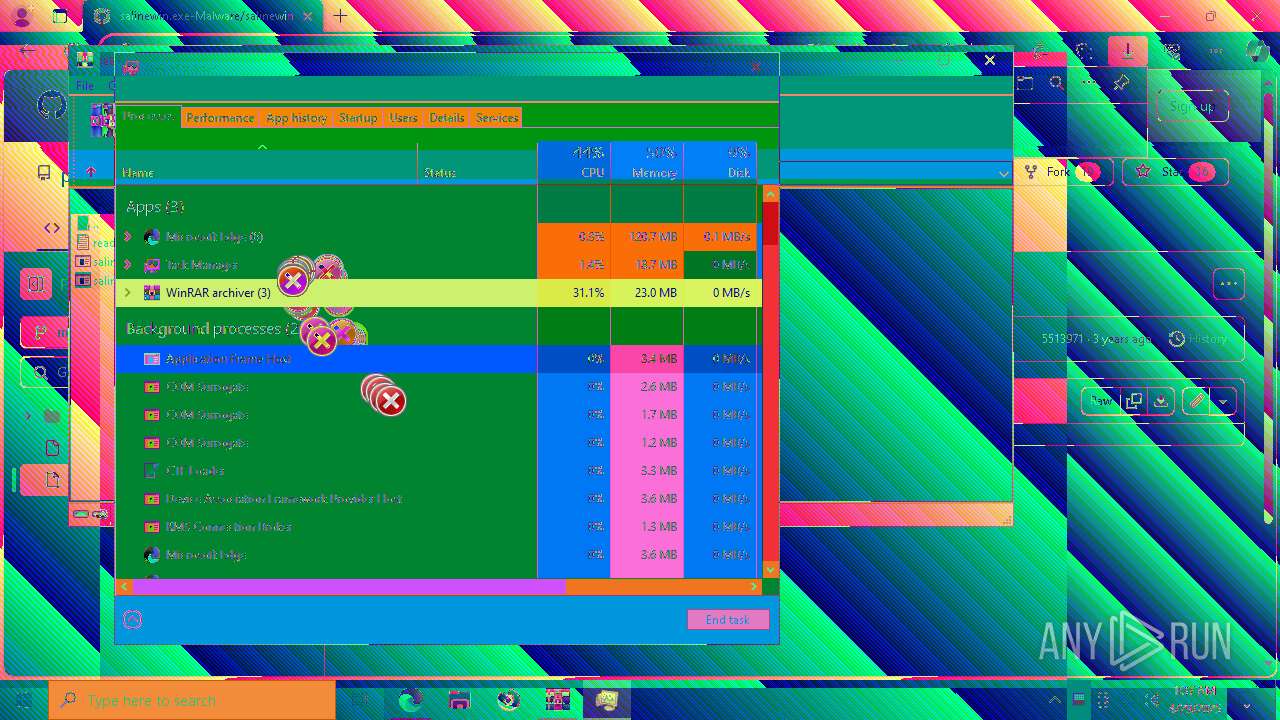
Task: Star the GitHub repository
Action: (1175, 172)
